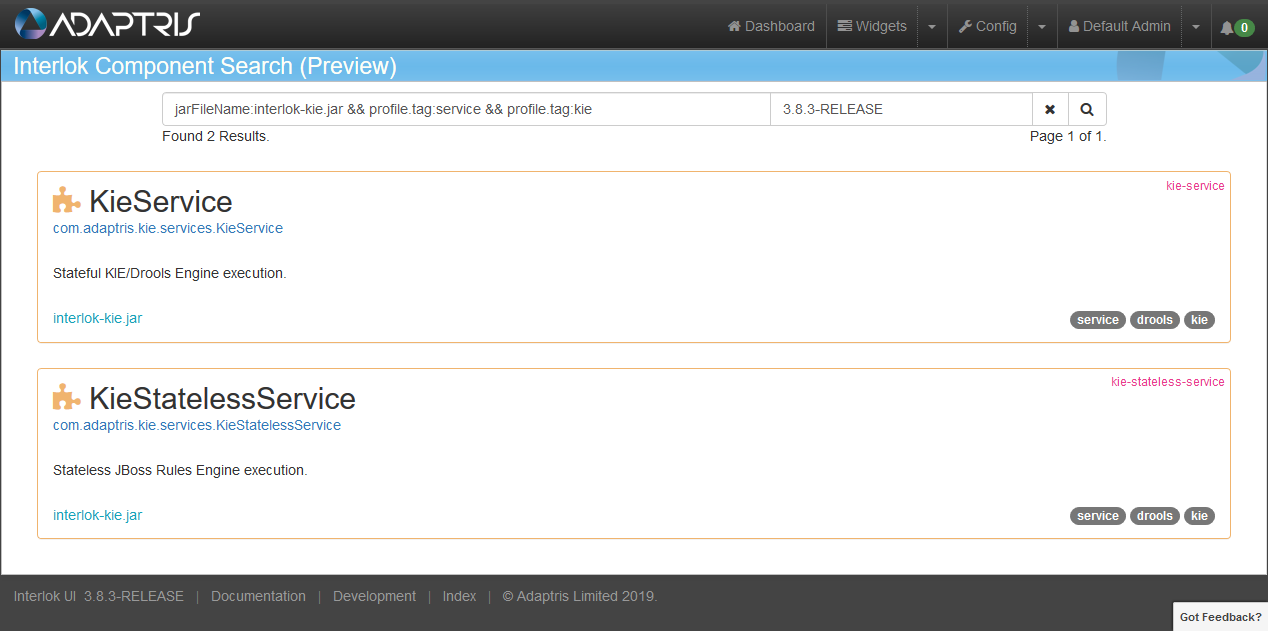The height and width of the screenshot is (631, 1268).
Task: Select the kie tag on KieService
Action: (1200, 320)
